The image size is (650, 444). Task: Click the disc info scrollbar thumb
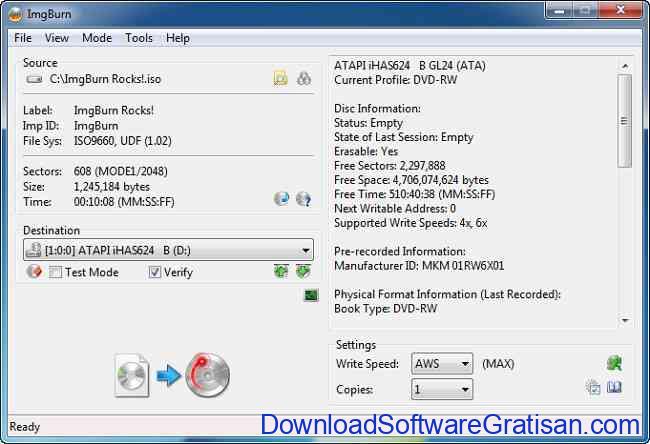point(624,121)
